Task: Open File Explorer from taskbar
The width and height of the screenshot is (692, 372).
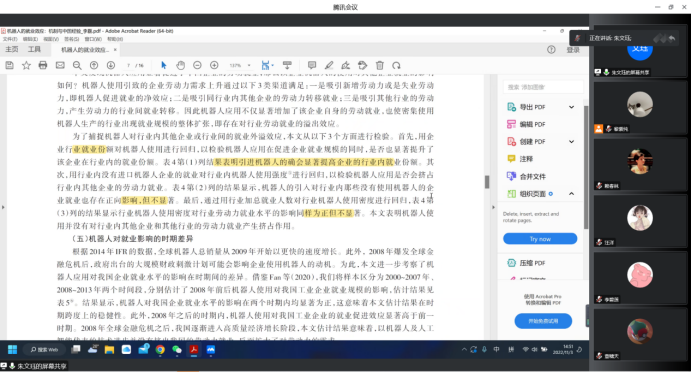Action: pyautogui.click(x=109, y=349)
